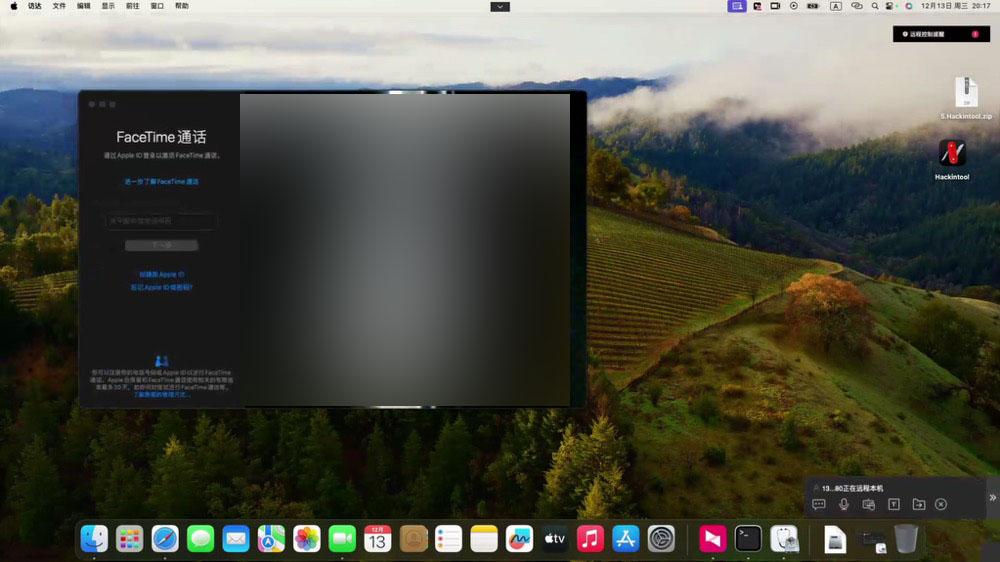Click the date and time in menu bar
Viewport: 1000px width, 562px height.
(955, 6)
